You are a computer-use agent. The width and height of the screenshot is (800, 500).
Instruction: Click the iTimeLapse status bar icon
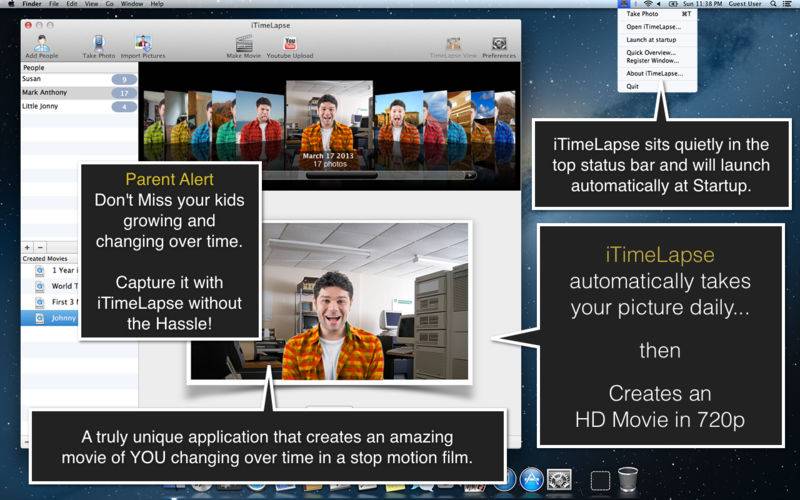tap(624, 4)
